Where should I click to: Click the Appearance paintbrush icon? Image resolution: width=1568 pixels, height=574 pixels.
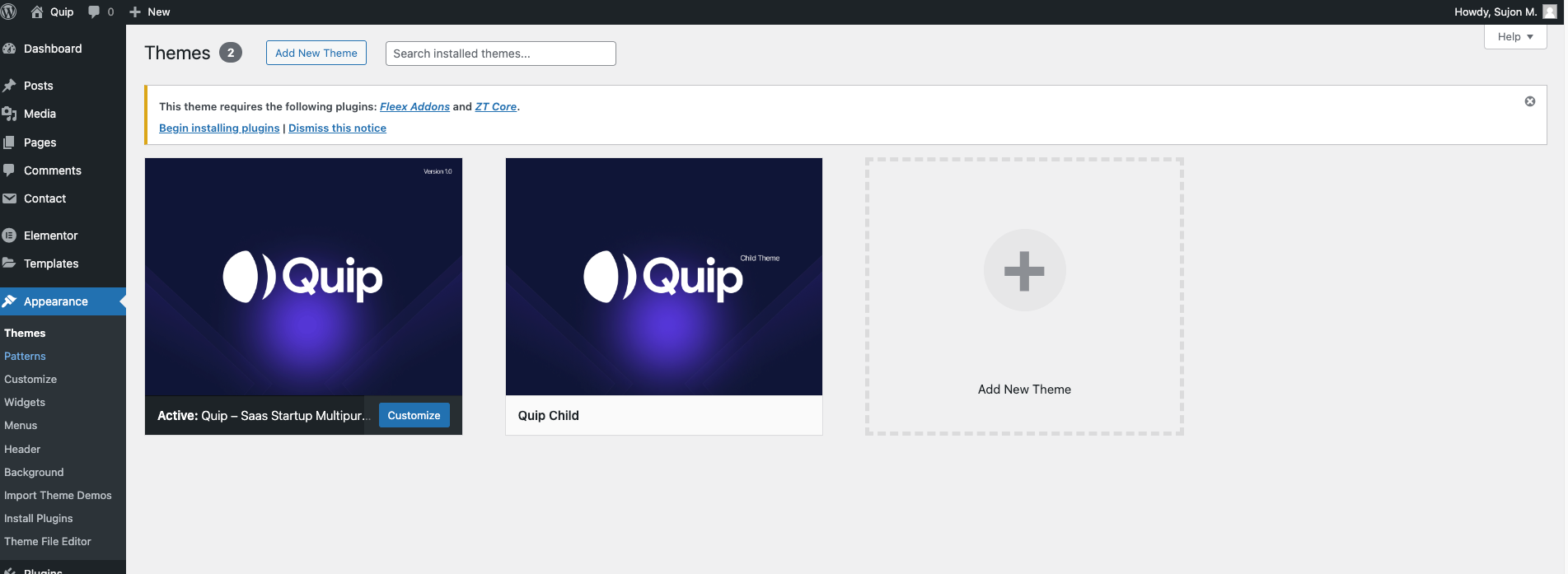(x=10, y=301)
